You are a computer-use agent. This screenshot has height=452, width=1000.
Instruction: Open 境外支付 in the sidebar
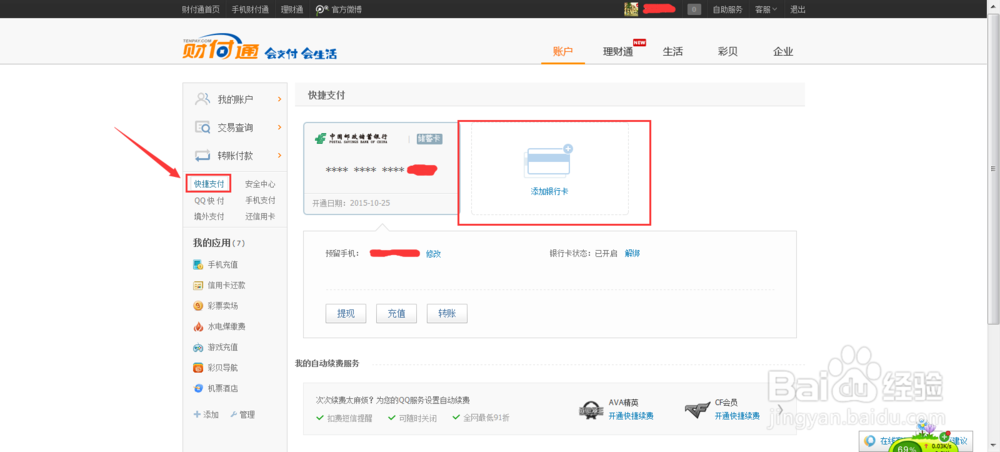pyautogui.click(x=209, y=216)
